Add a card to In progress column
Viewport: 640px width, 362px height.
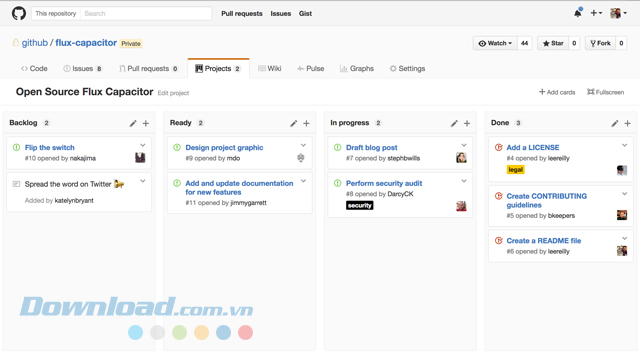coord(467,123)
